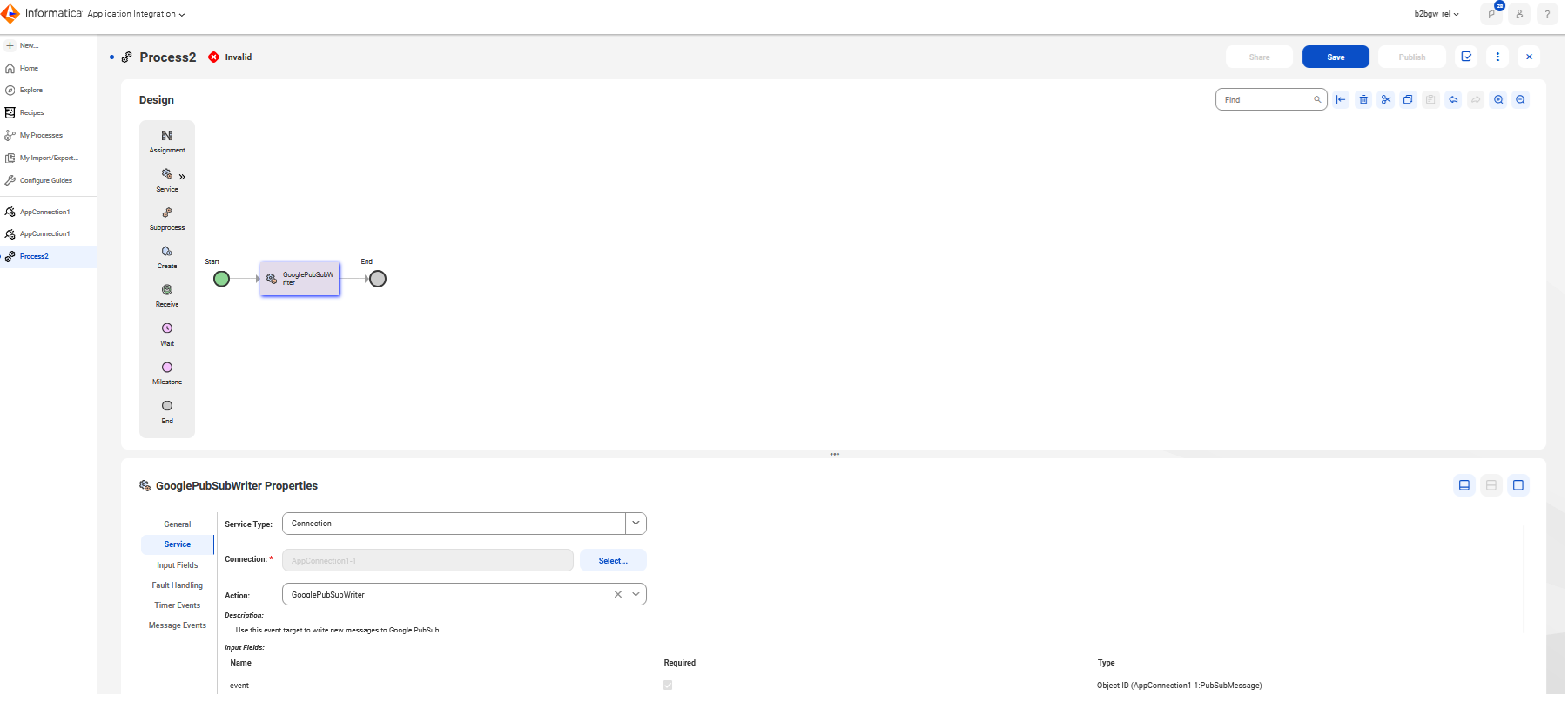Click the Connection field showing AppConnection1-1
Screen dimensions: 1568x703
pyautogui.click(x=427, y=560)
